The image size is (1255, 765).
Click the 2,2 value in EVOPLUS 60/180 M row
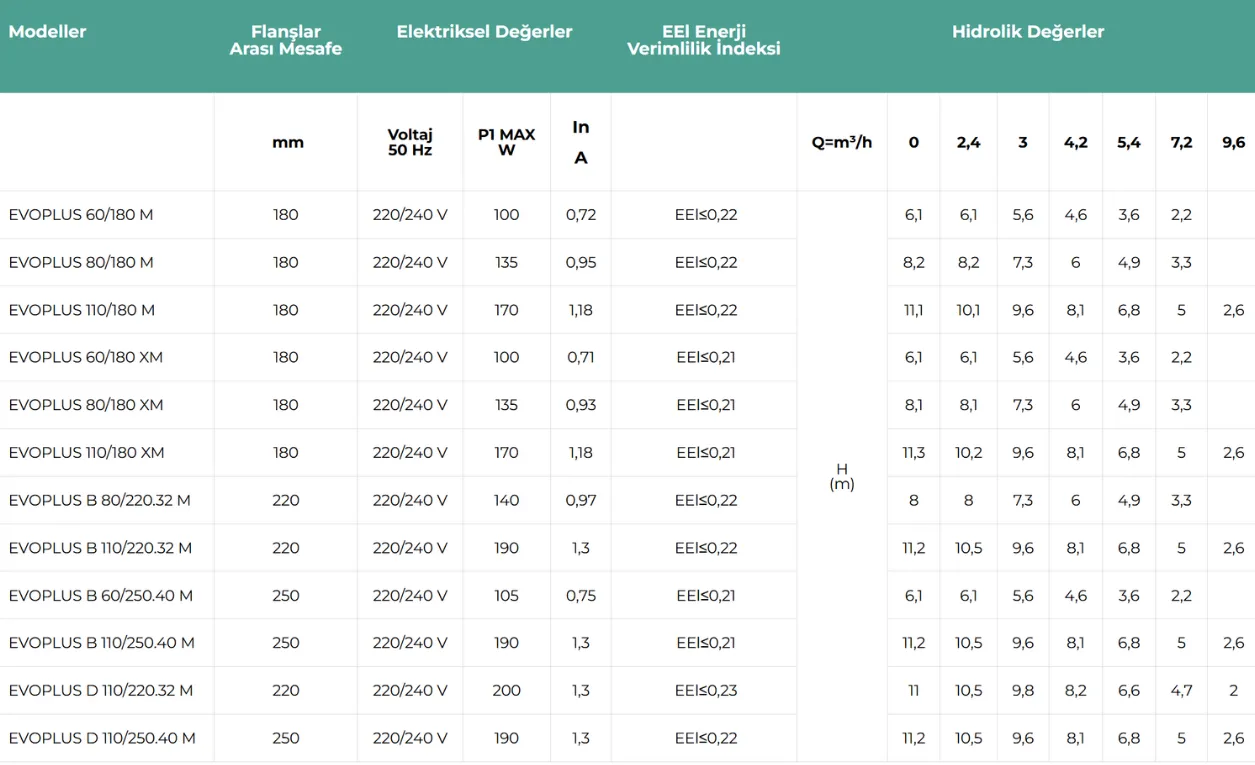click(x=1182, y=215)
